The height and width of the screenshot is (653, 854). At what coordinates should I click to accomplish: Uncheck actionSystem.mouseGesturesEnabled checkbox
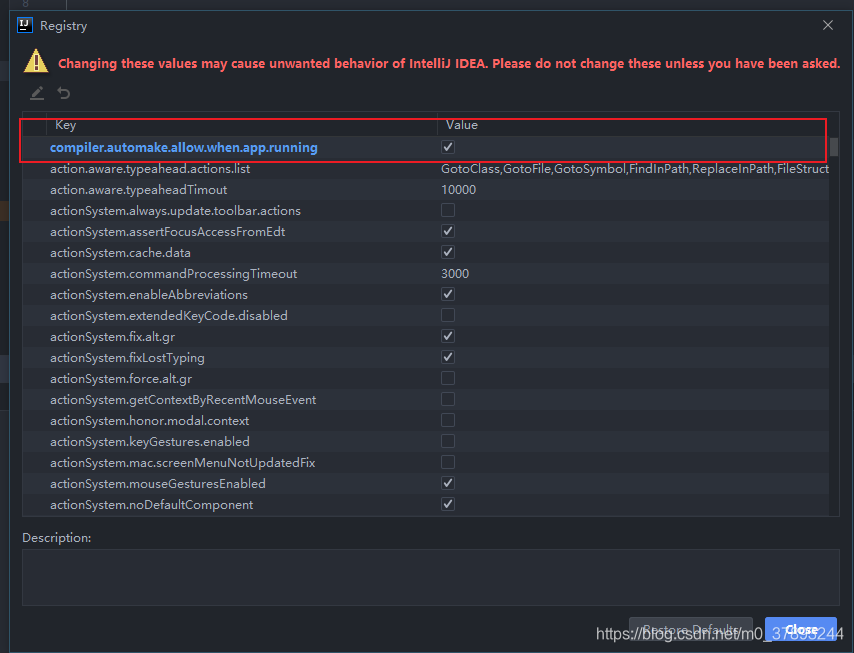tap(448, 483)
